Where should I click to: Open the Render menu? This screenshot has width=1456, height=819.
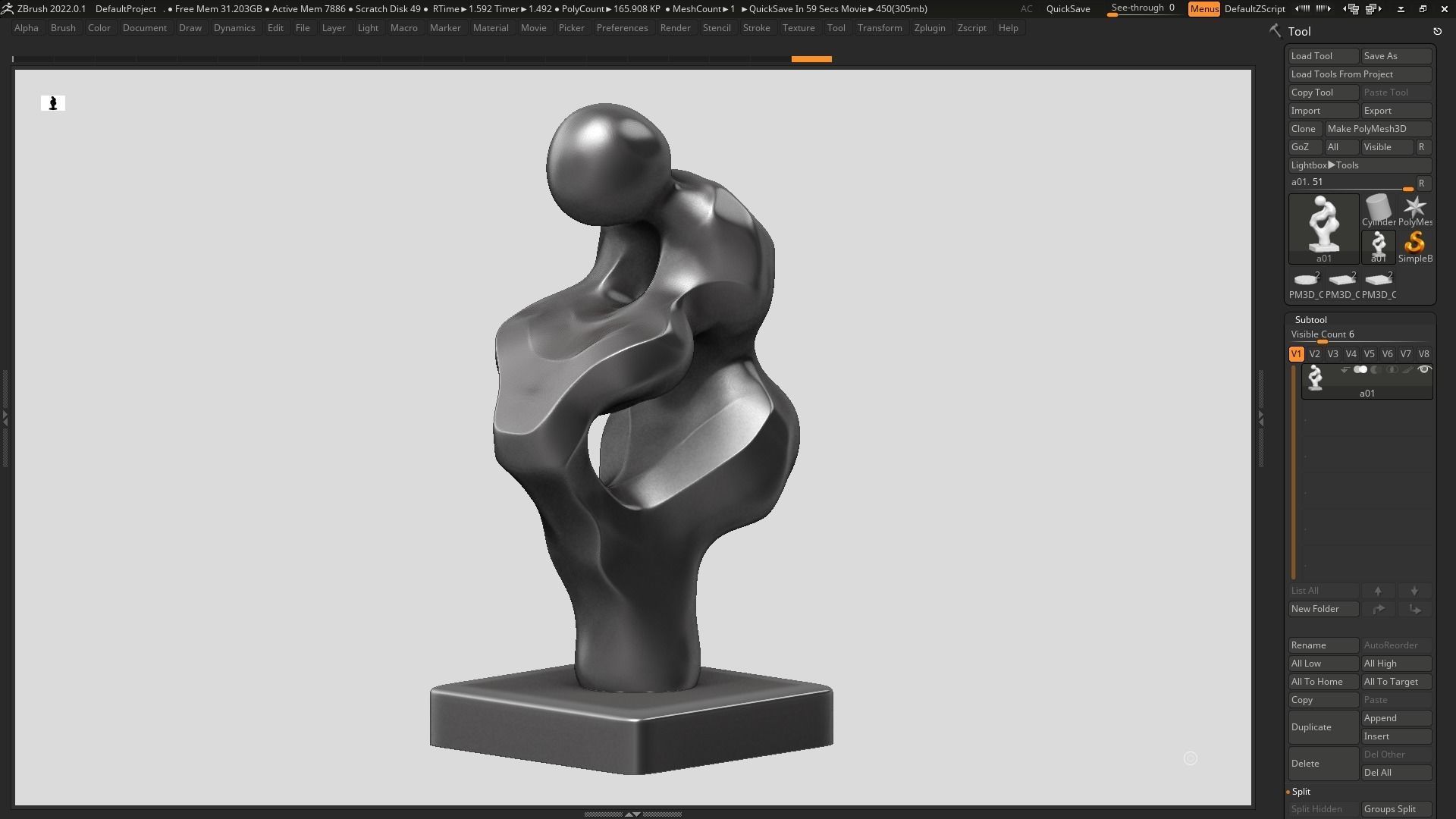(x=675, y=28)
